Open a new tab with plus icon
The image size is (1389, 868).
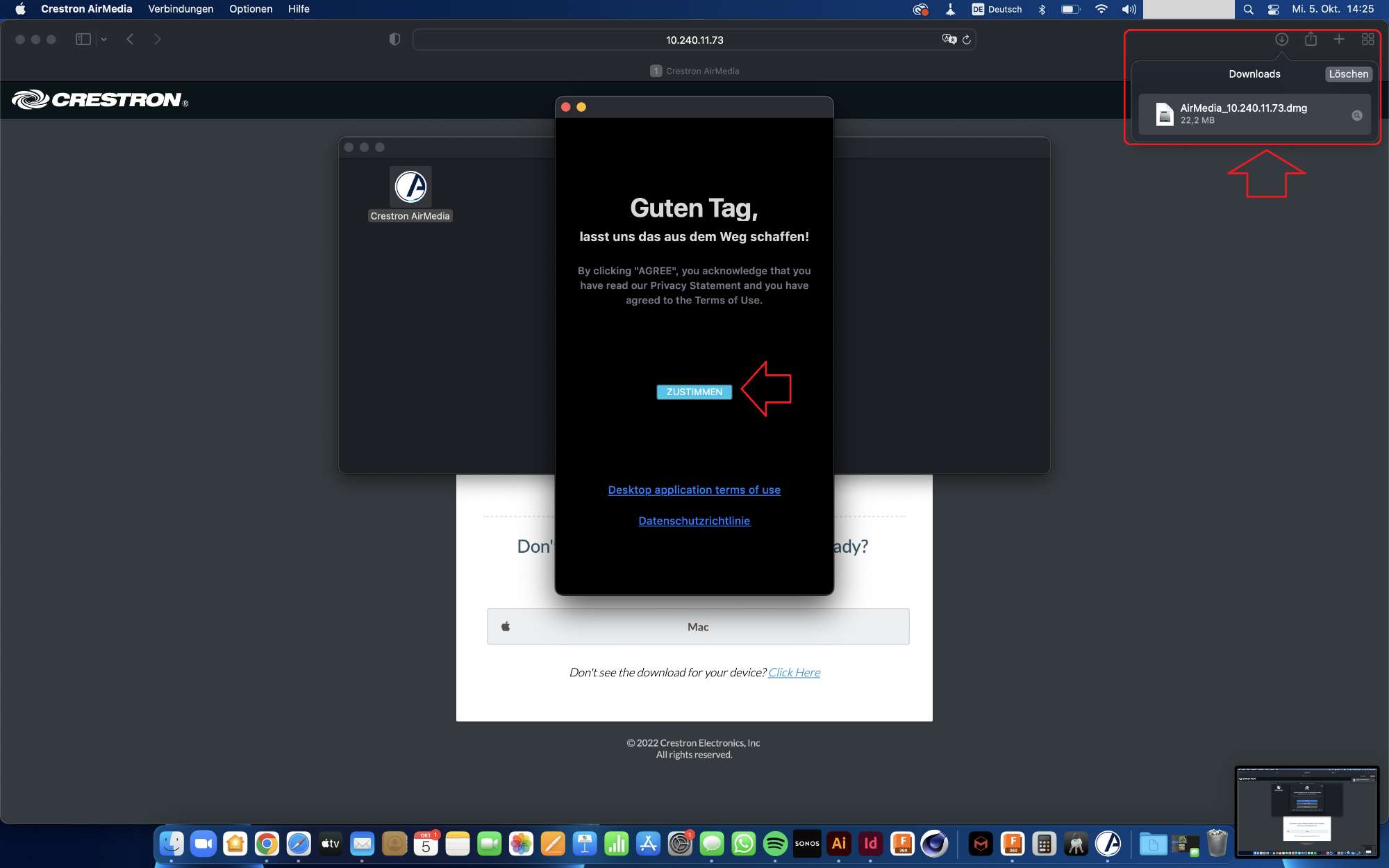1339,40
